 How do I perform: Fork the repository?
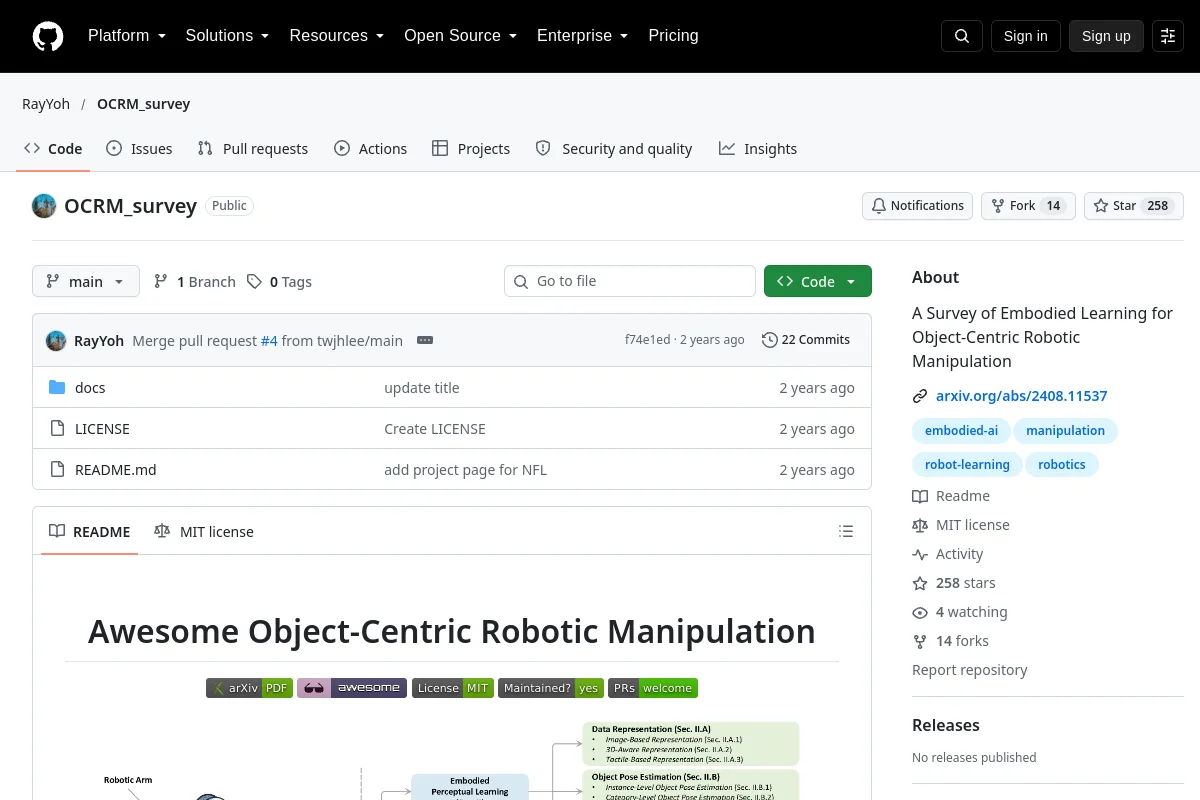point(1028,206)
